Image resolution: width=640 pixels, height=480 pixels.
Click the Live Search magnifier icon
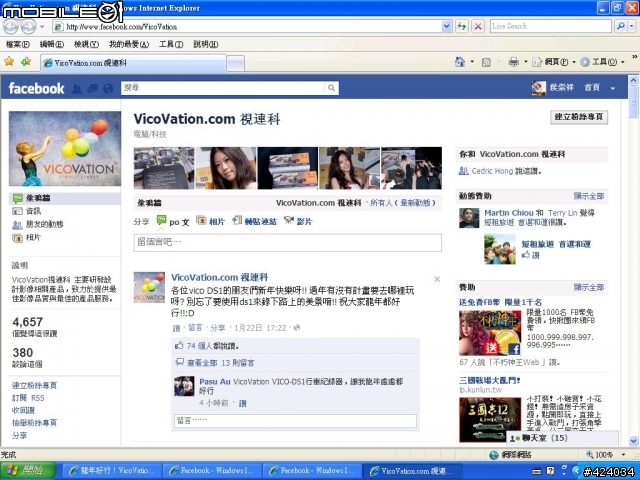point(620,27)
